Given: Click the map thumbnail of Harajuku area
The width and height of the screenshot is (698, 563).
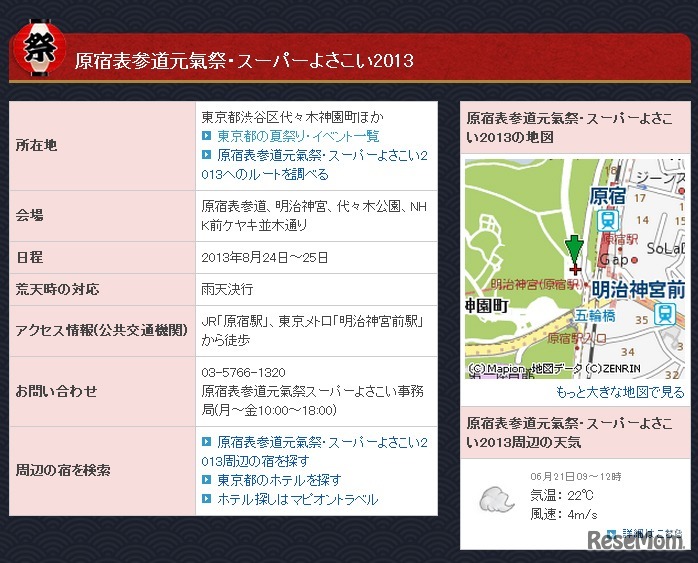Looking at the screenshot, I should [575, 269].
